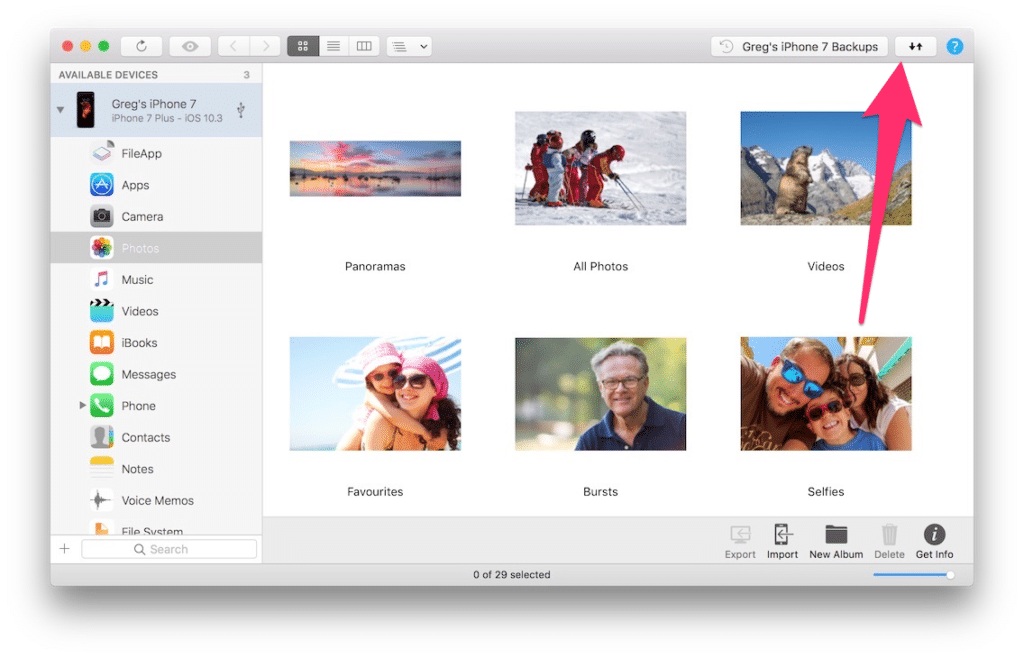1024x658 pixels.
Task: Open the sort options dropdown
Action: point(409,46)
